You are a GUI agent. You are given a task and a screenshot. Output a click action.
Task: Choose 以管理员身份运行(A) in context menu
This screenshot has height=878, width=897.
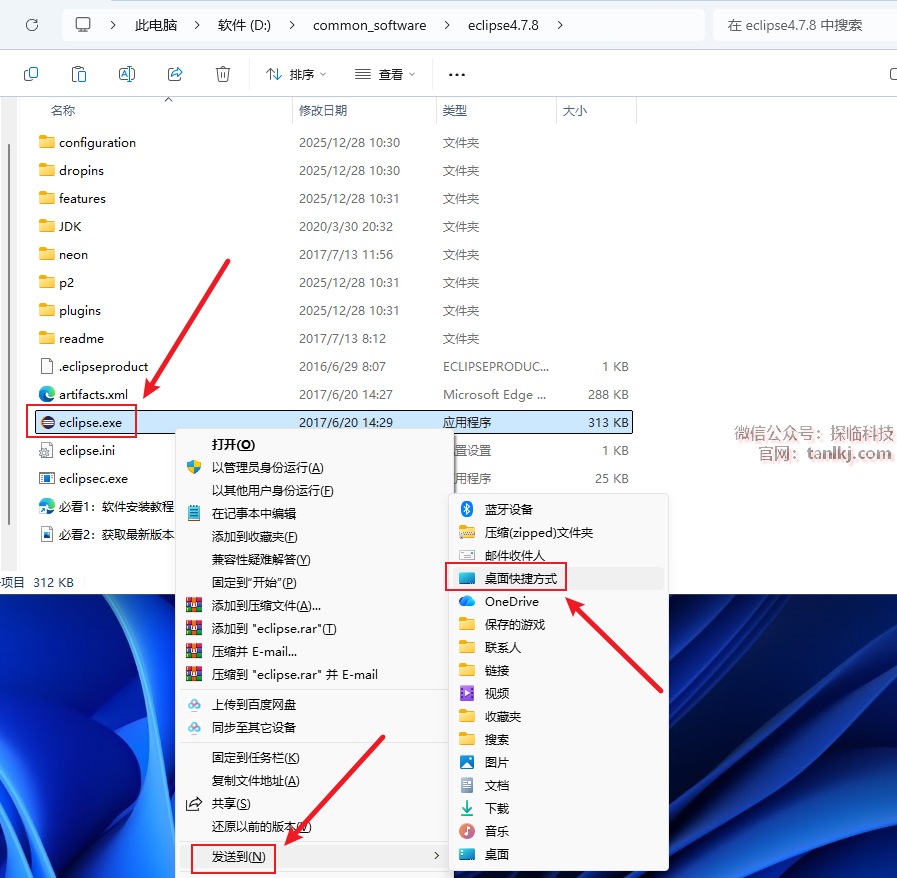click(268, 467)
